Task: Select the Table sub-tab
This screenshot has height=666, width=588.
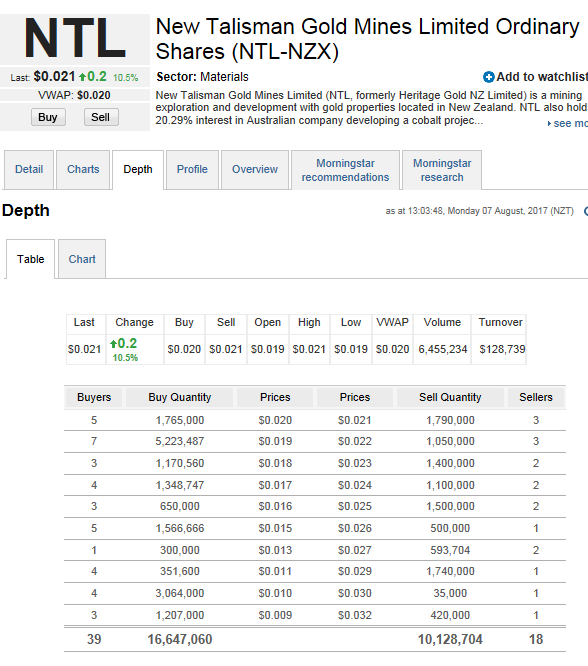Action: coord(31,259)
